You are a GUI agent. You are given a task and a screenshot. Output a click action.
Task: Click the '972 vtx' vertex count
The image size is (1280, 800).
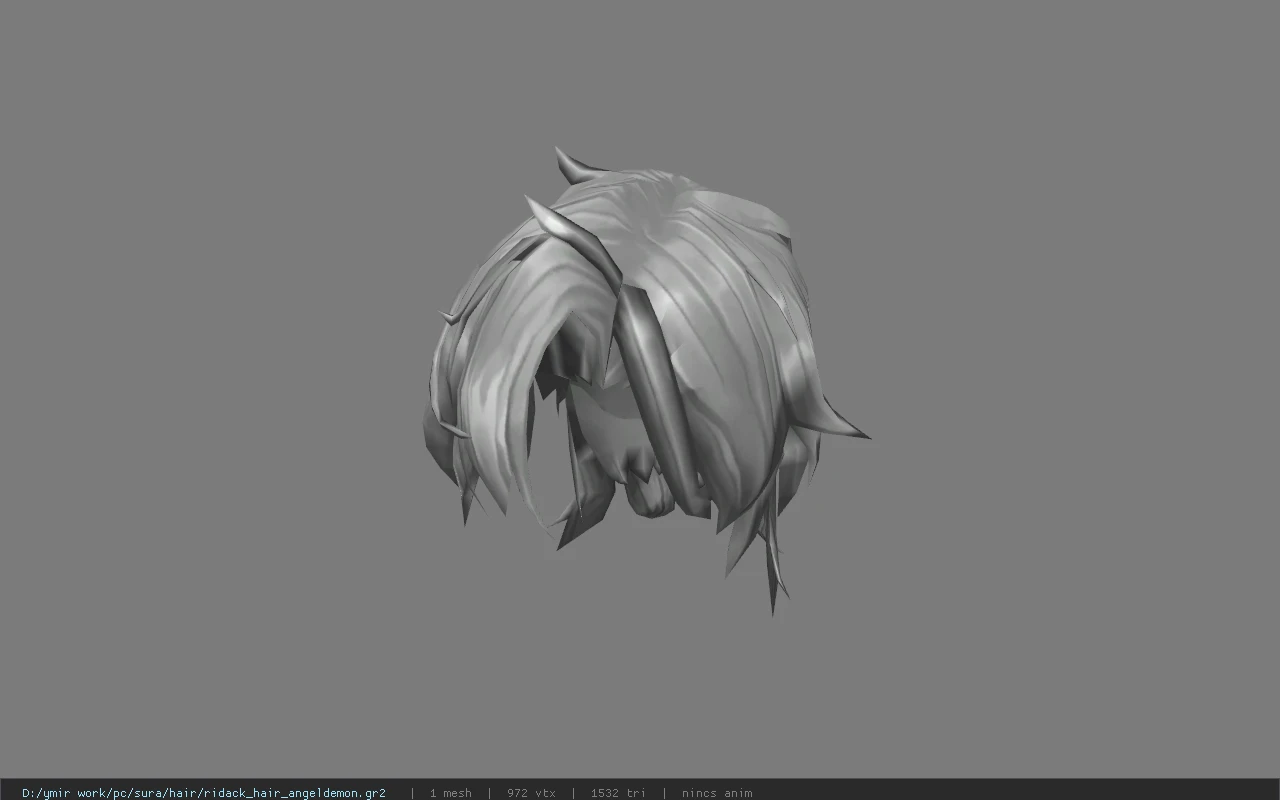(x=531, y=793)
